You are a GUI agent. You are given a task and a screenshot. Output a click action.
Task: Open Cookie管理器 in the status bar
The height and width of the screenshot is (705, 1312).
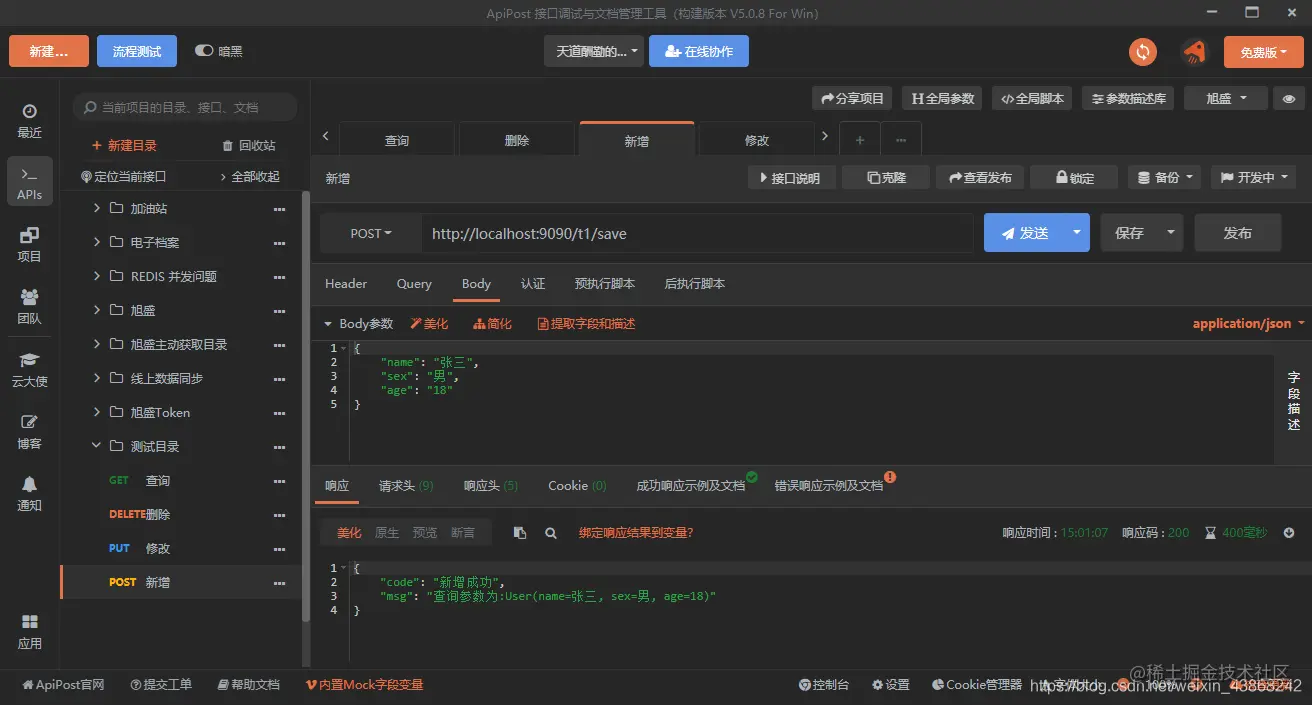tap(977, 685)
